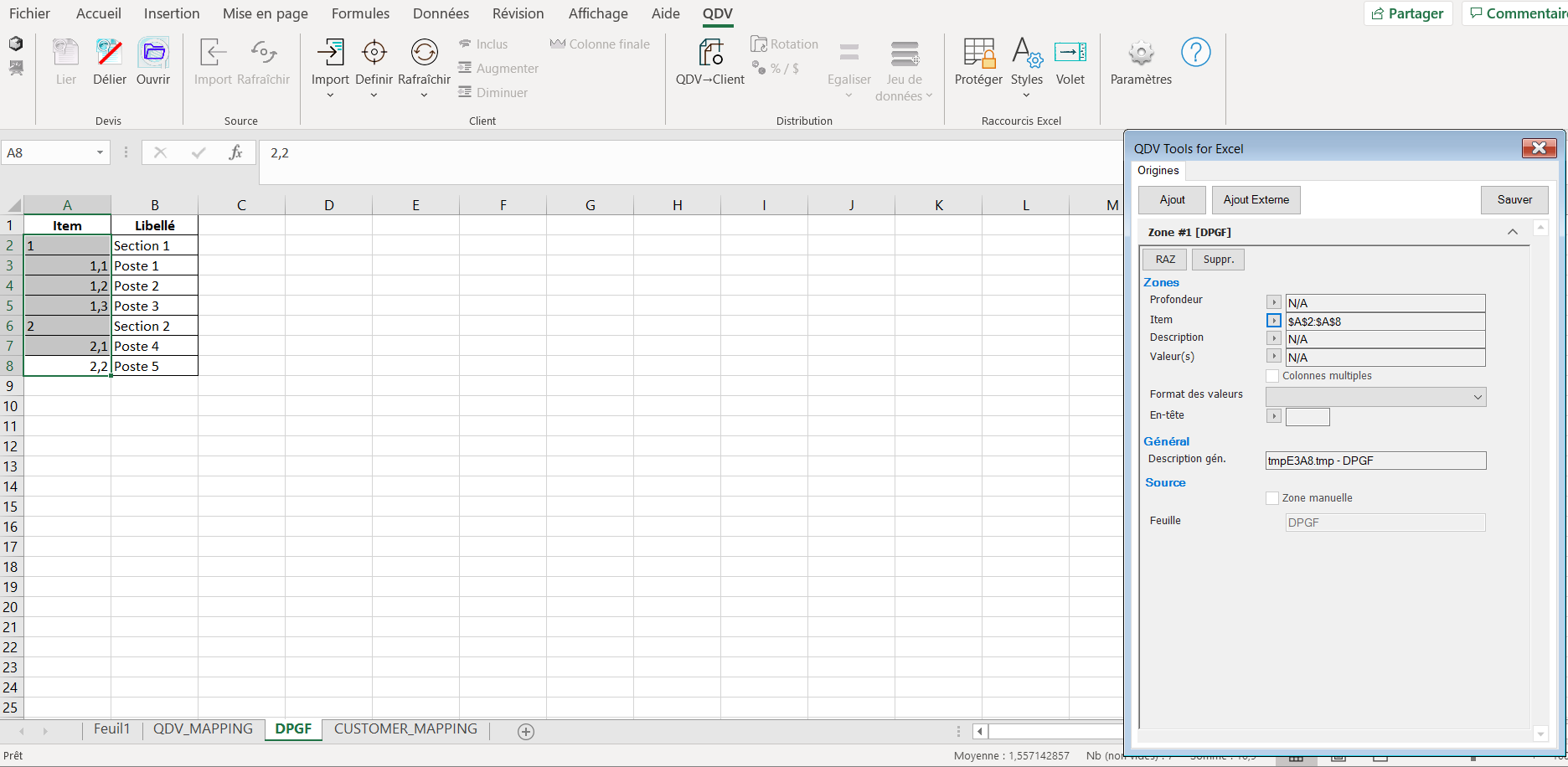Click the Source Import icon
Screen dimensions: 1568x767
pyautogui.click(x=213, y=53)
